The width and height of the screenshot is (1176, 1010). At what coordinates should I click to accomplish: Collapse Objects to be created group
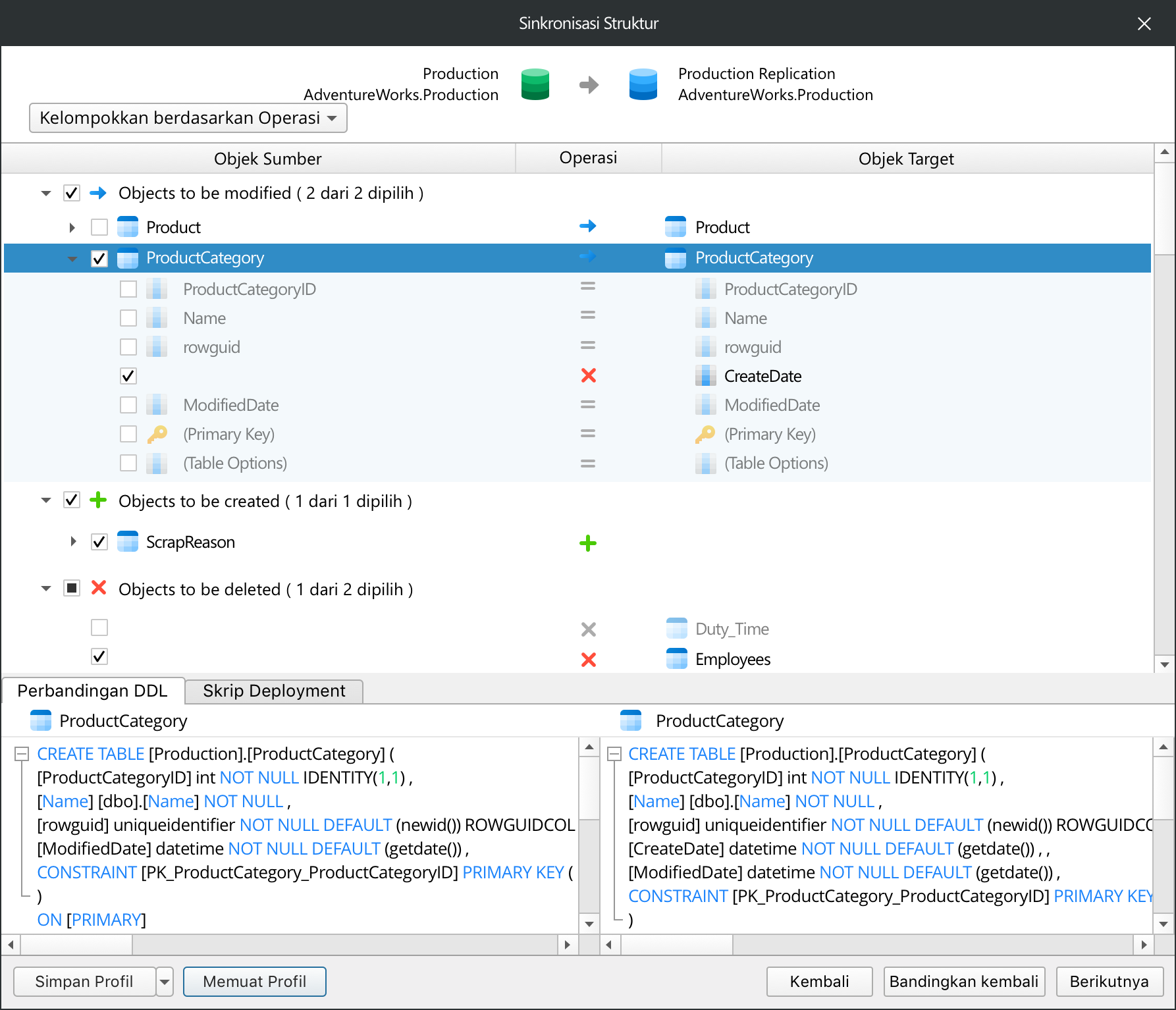[x=46, y=501]
